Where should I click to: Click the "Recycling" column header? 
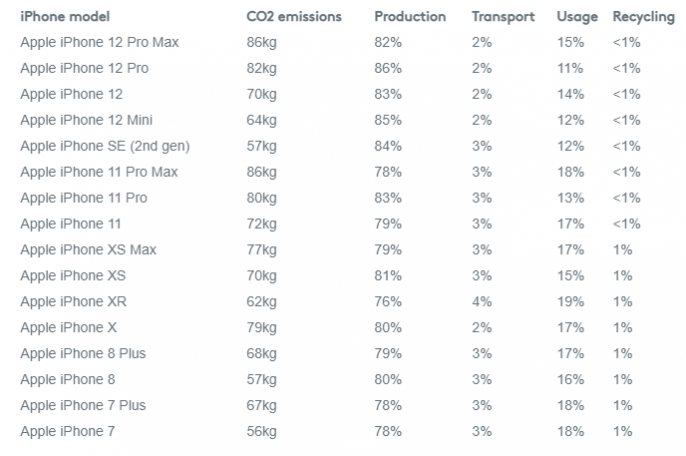pyautogui.click(x=644, y=17)
